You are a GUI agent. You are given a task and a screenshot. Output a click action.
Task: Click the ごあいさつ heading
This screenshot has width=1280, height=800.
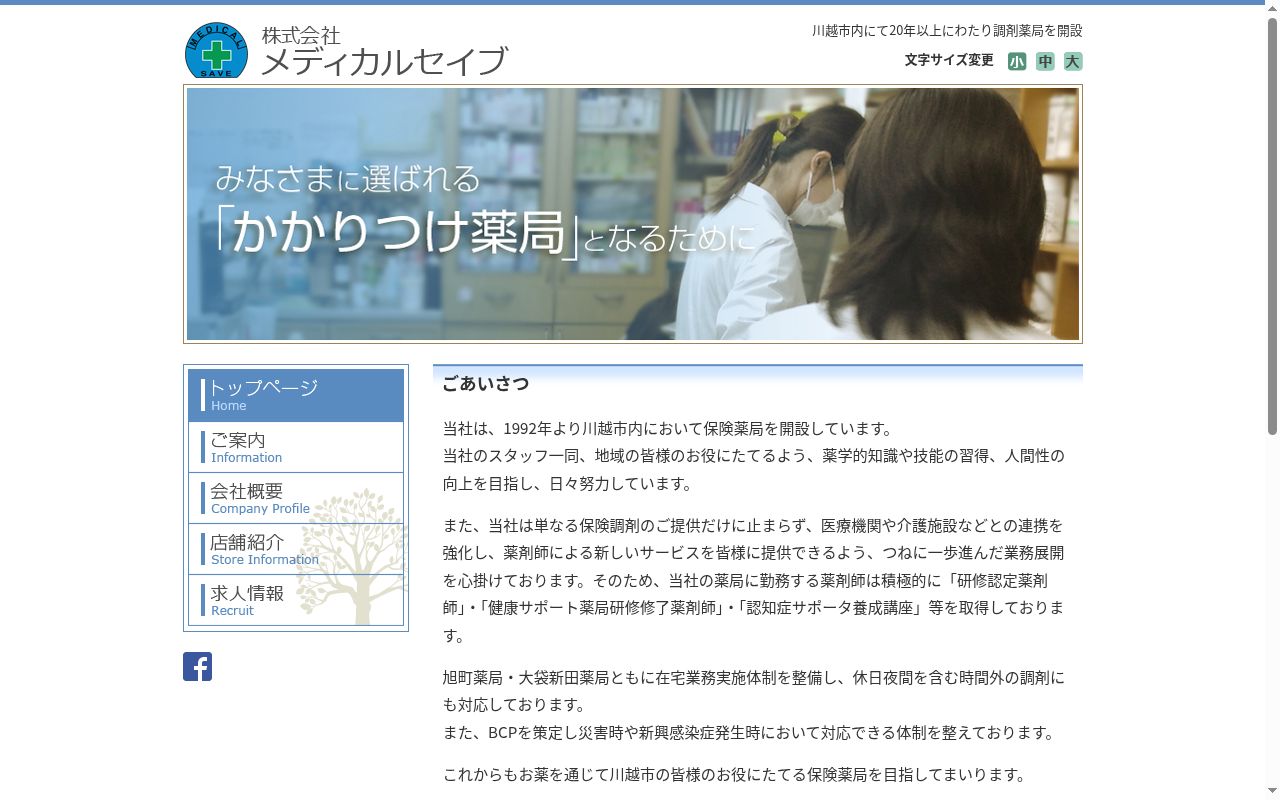coord(486,384)
